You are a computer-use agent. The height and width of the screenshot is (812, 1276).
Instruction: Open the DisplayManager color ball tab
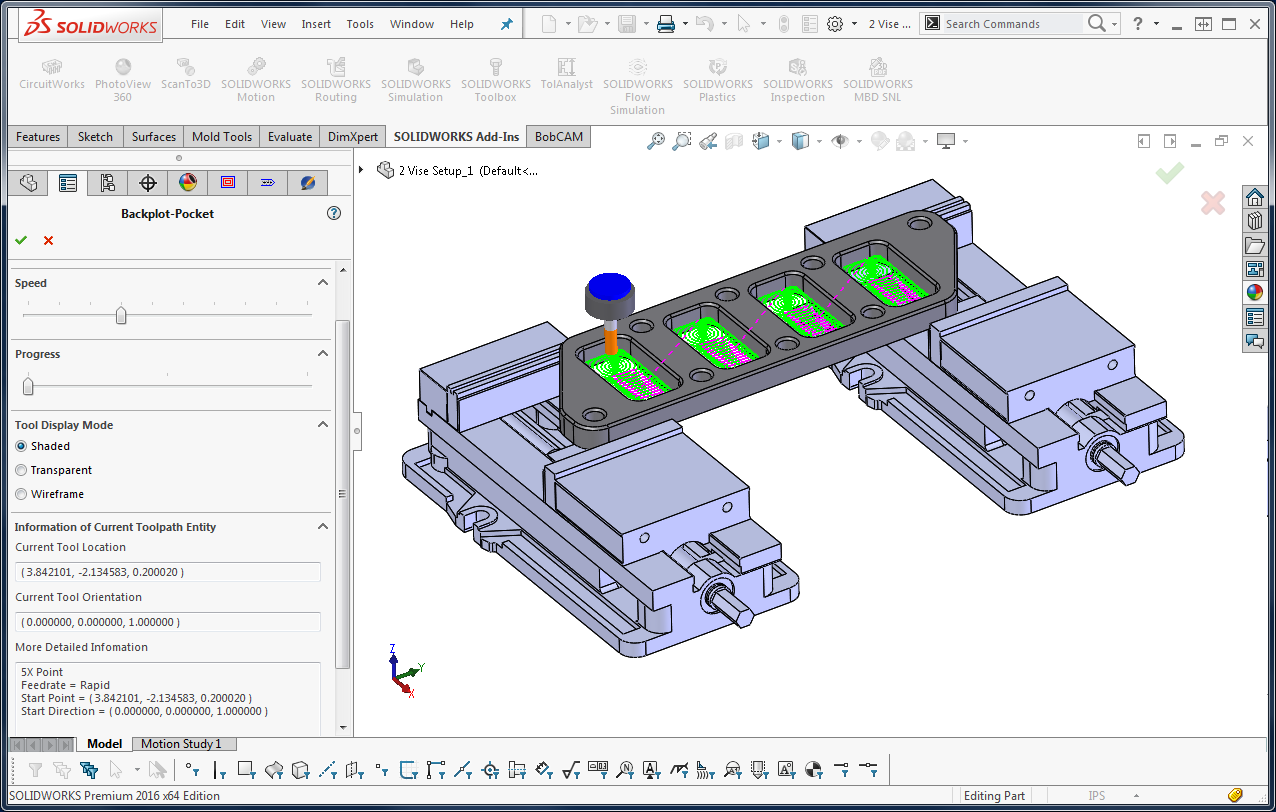tap(188, 183)
